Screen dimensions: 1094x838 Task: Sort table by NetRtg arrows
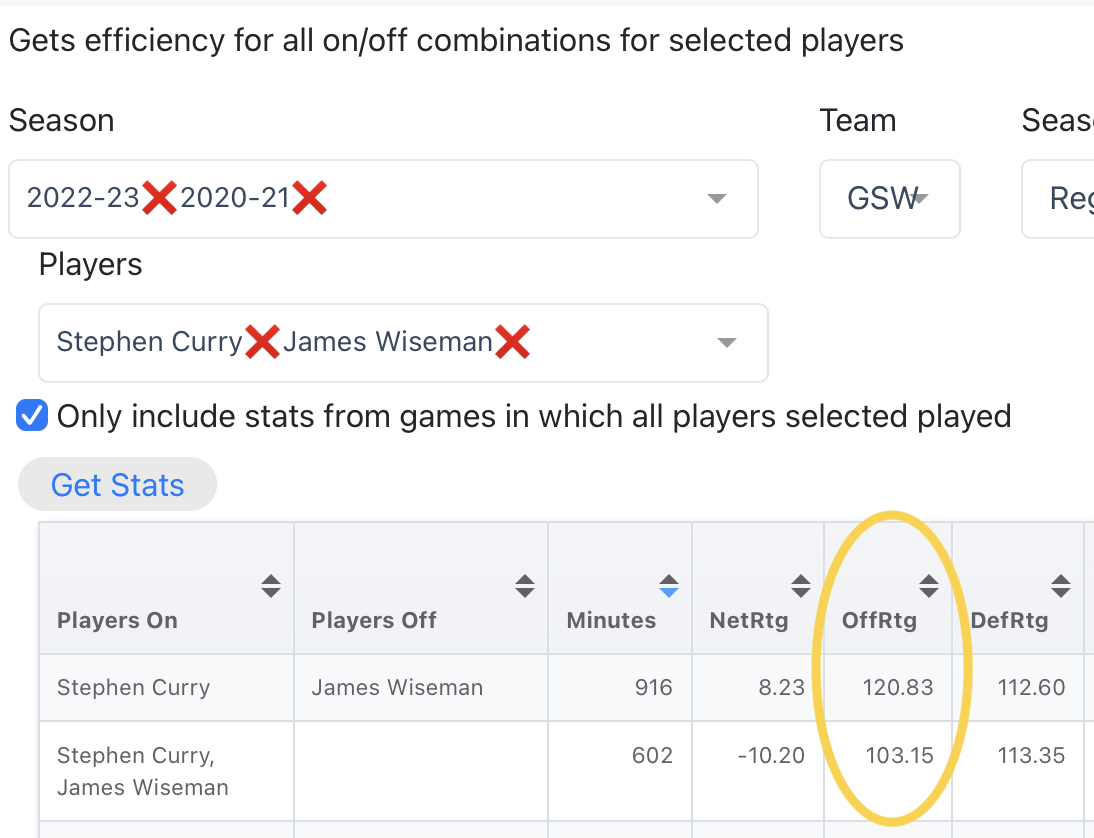point(800,586)
